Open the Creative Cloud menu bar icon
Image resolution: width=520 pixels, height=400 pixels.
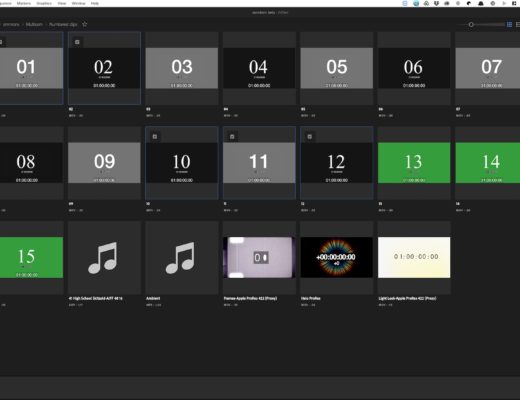447,3
